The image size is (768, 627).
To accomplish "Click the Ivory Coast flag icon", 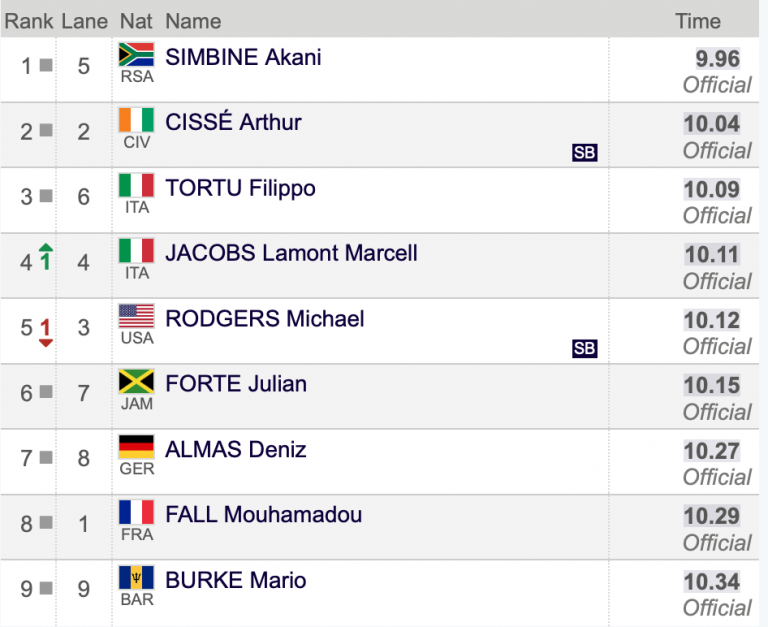I will point(136,120).
